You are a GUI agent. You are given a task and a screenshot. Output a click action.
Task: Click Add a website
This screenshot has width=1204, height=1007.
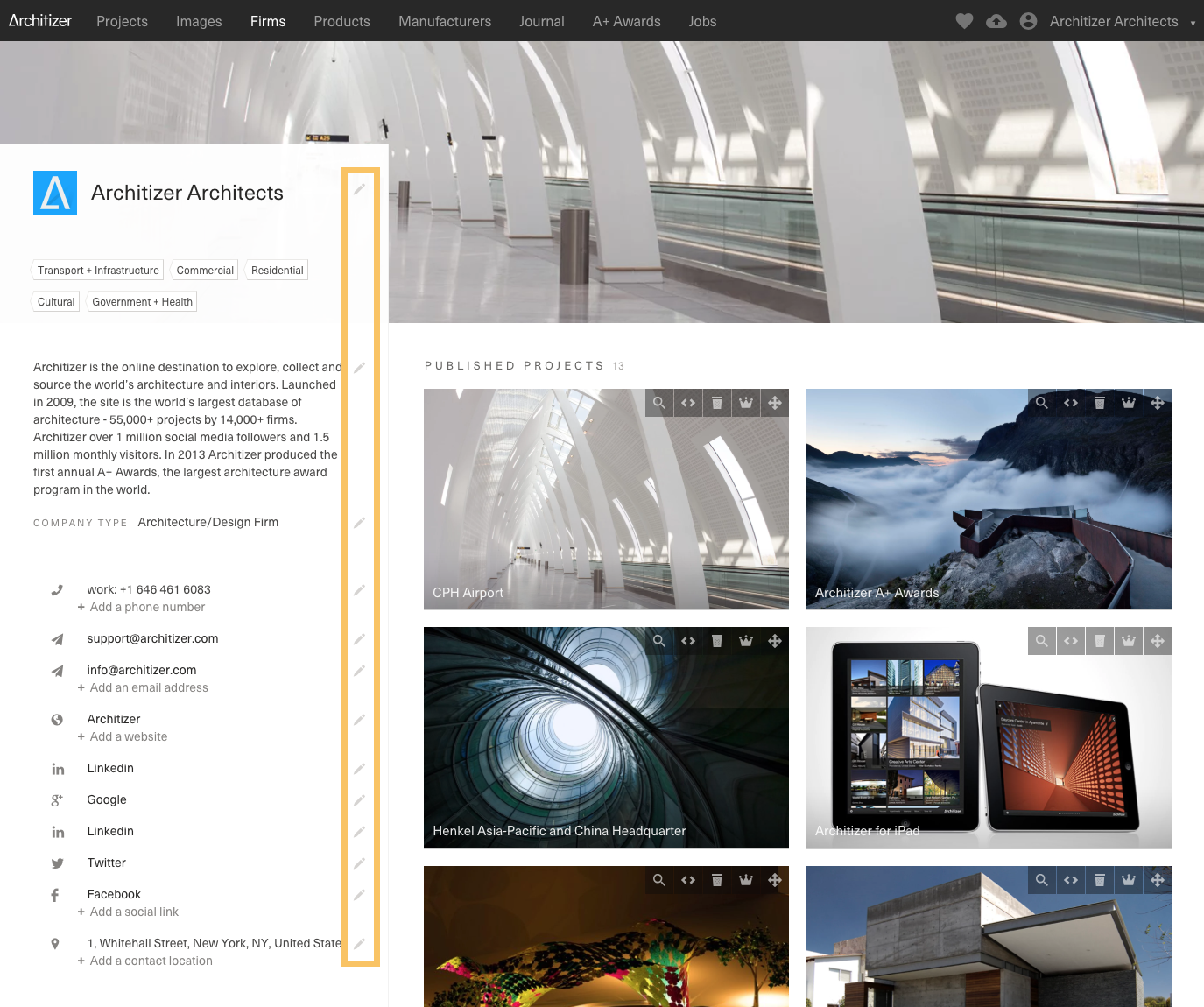123,737
